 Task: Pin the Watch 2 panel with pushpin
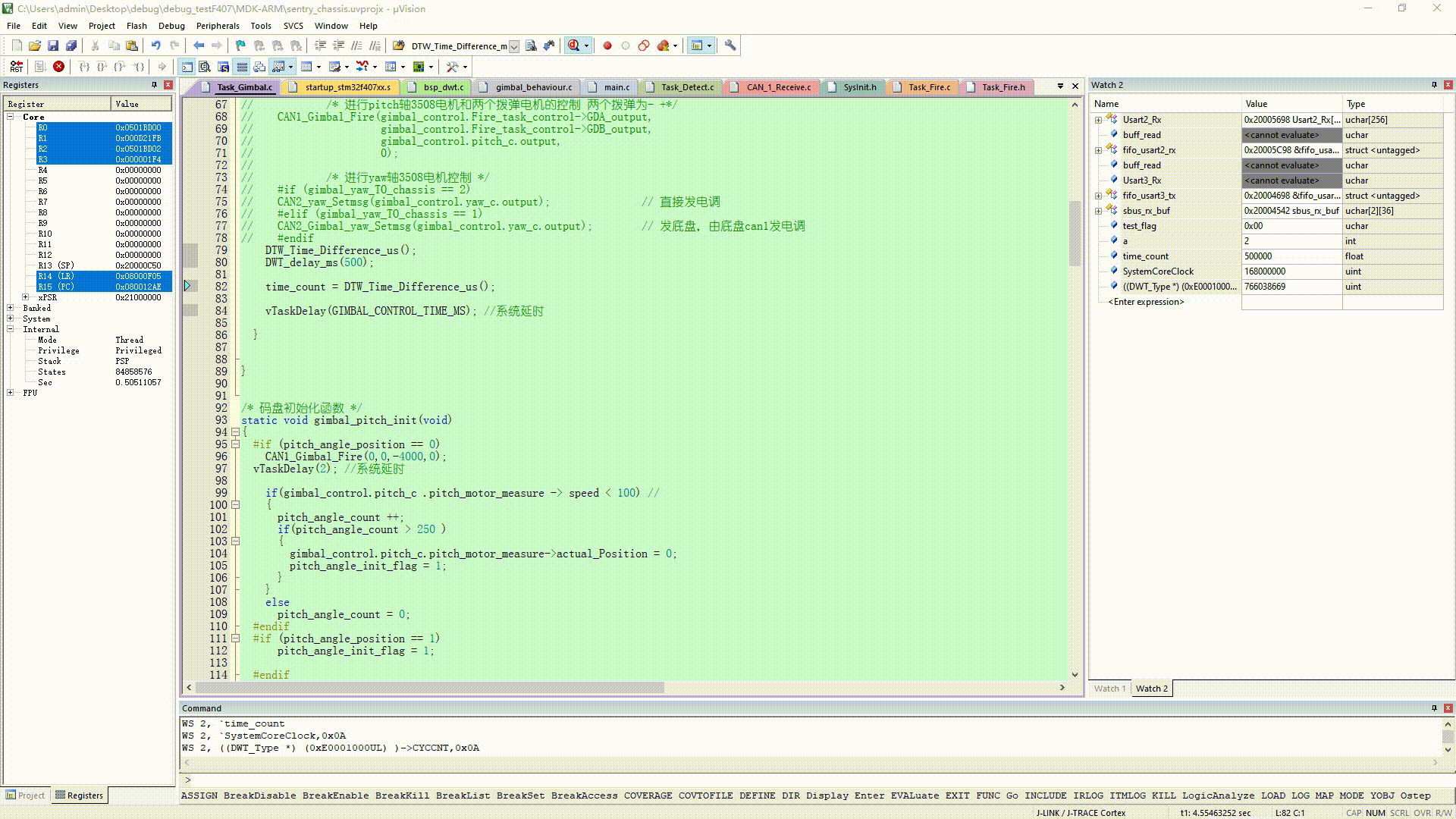1434,85
